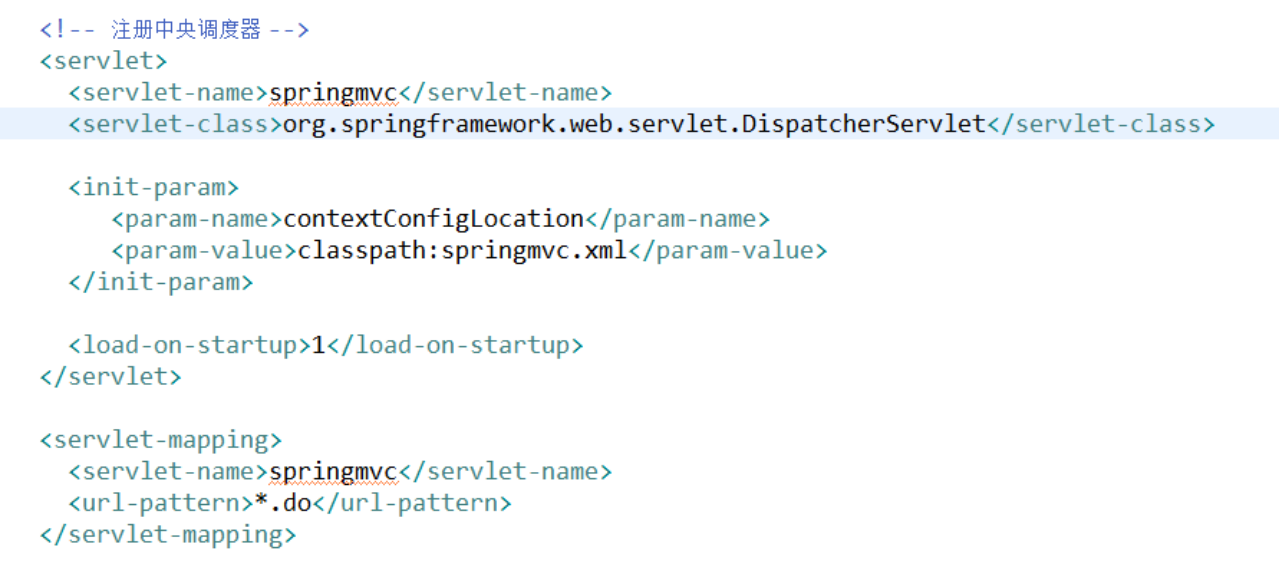Click the opening <servlet> tag
The image size is (1280, 578).
click(104, 61)
